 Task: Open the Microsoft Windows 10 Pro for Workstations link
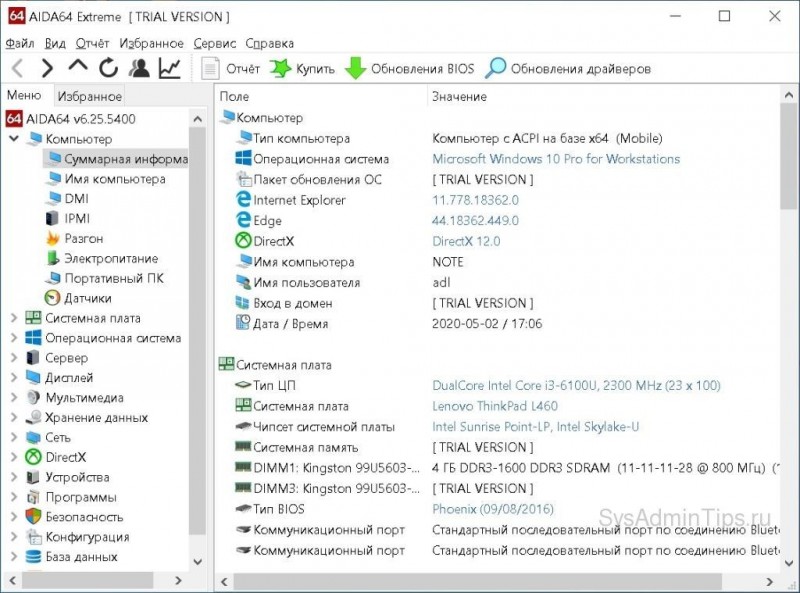point(556,159)
